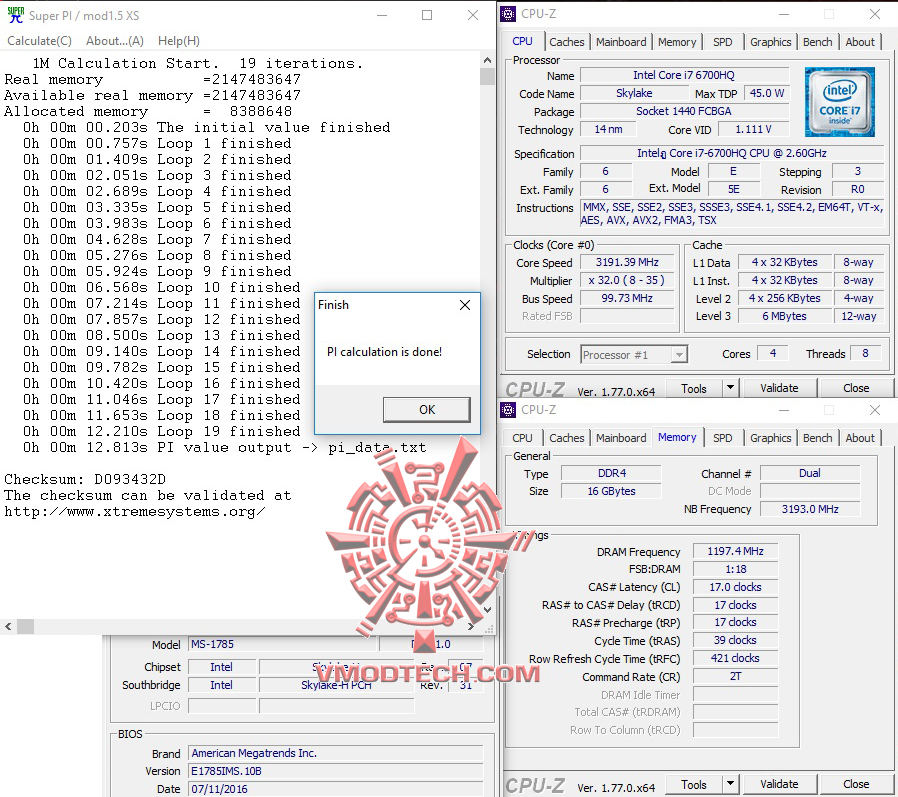Screen dimensions: 898x797
Task: Click the Max TDP value 45.0 W
Action: click(x=767, y=93)
